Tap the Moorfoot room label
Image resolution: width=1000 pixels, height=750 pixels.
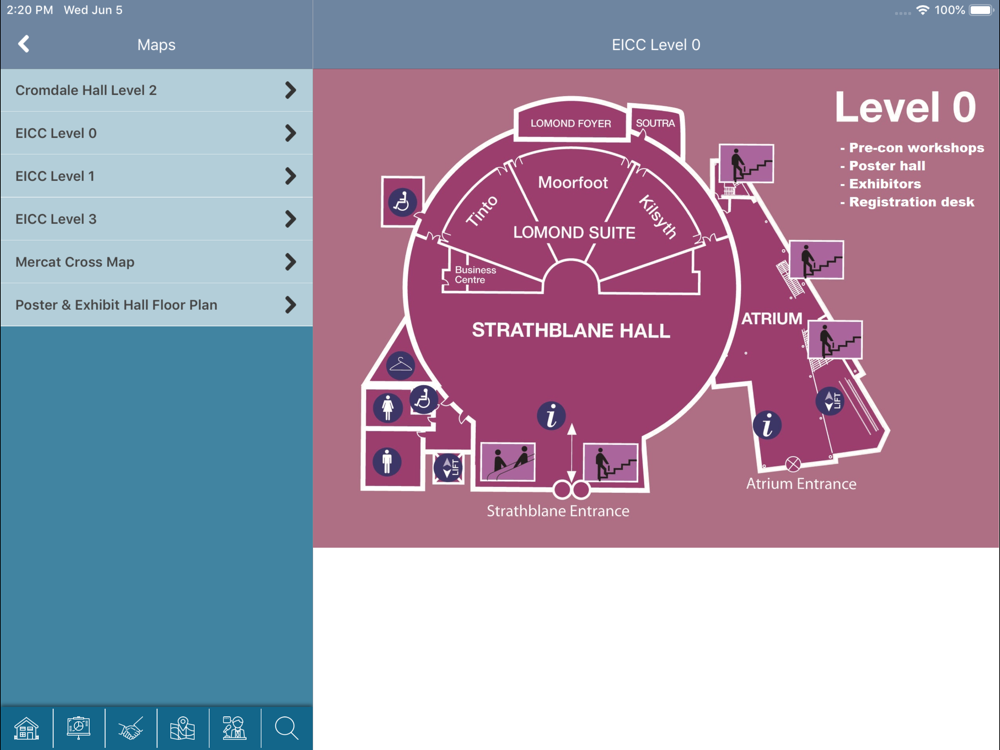click(x=573, y=182)
